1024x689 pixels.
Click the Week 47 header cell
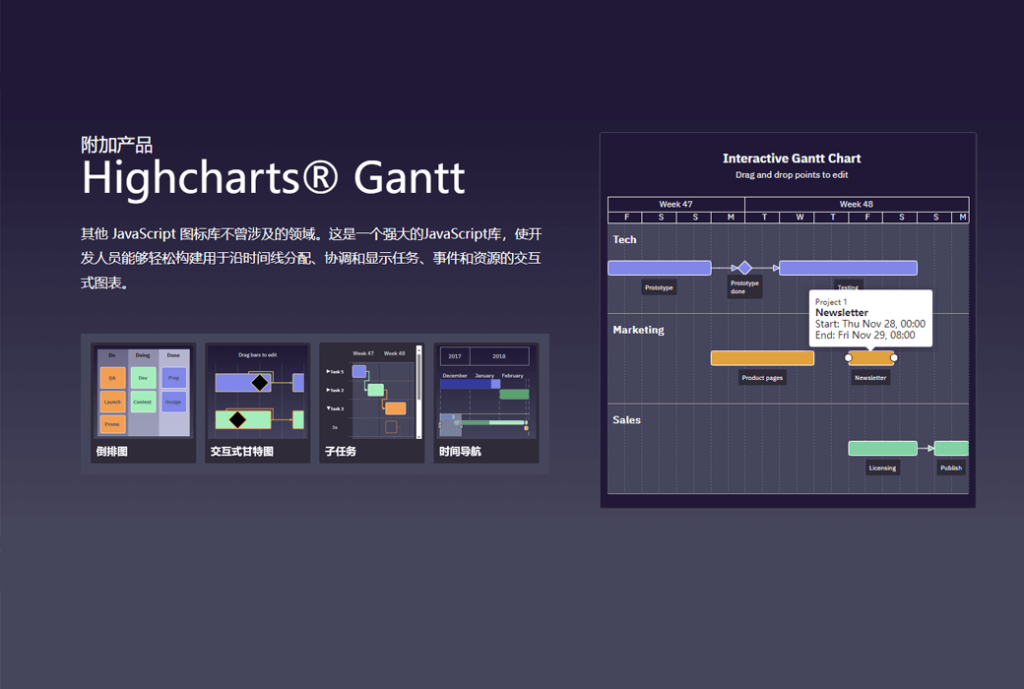point(676,204)
